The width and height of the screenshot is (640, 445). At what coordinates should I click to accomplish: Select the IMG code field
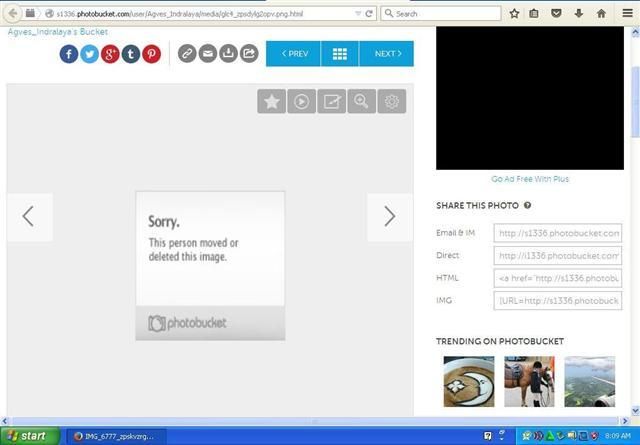pos(558,300)
